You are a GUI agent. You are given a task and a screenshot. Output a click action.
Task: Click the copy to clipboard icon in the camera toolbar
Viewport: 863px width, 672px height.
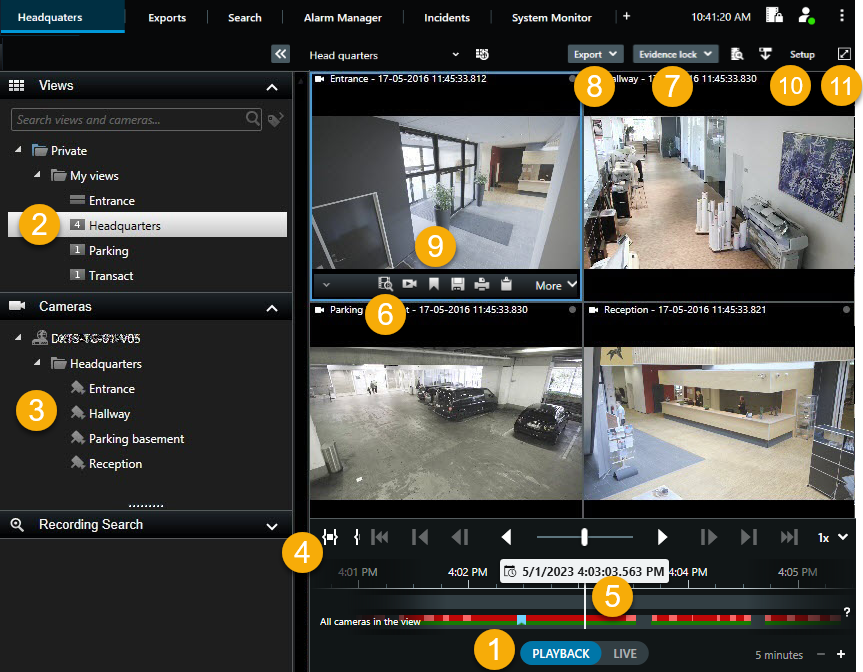[506, 284]
